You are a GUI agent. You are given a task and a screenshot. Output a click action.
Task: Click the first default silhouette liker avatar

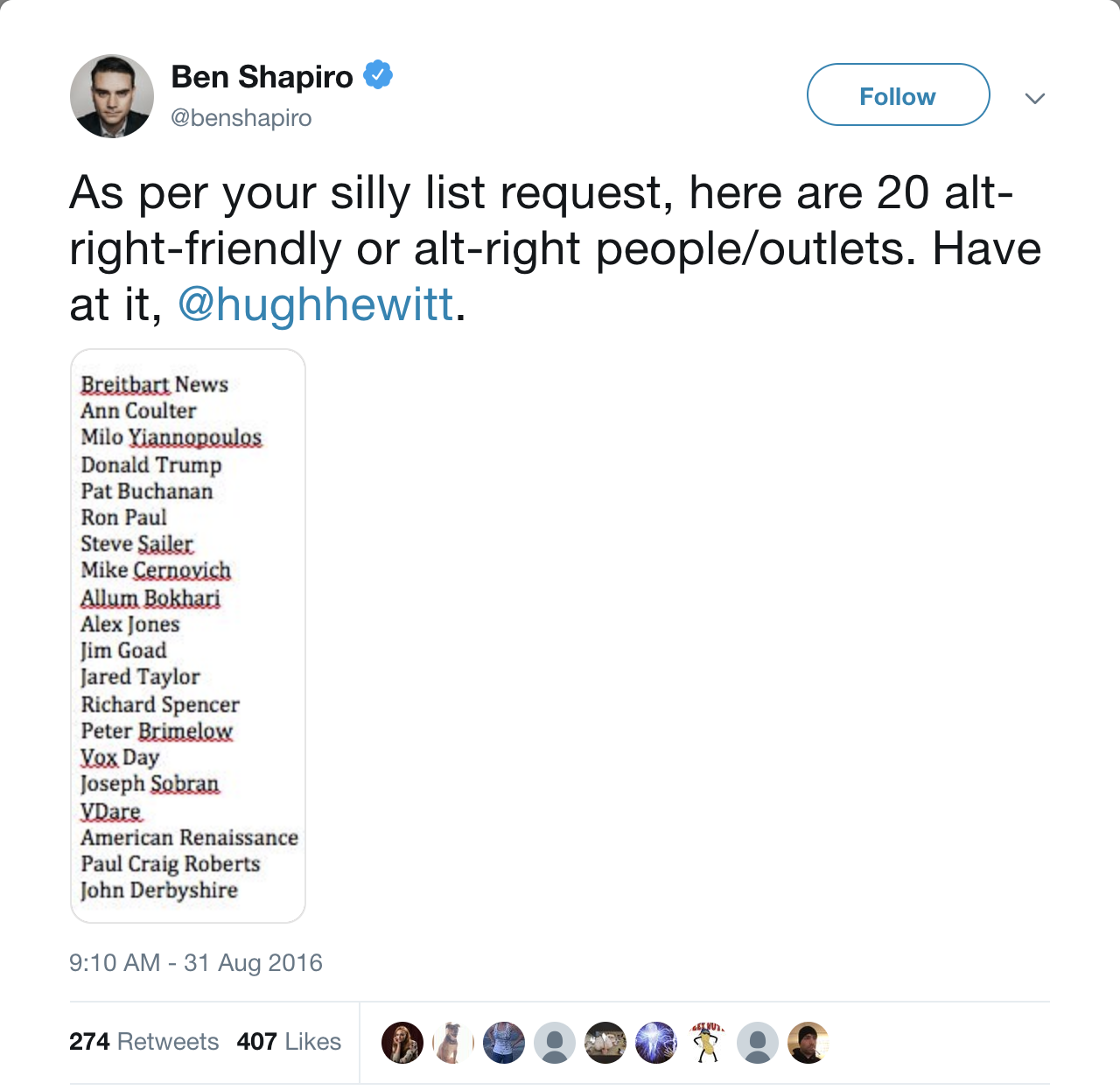click(555, 1043)
